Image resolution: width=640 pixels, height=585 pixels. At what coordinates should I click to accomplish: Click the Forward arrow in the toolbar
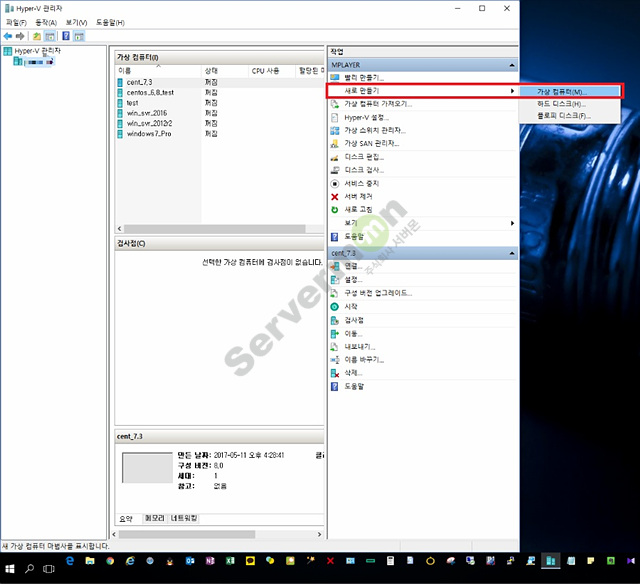pos(20,36)
